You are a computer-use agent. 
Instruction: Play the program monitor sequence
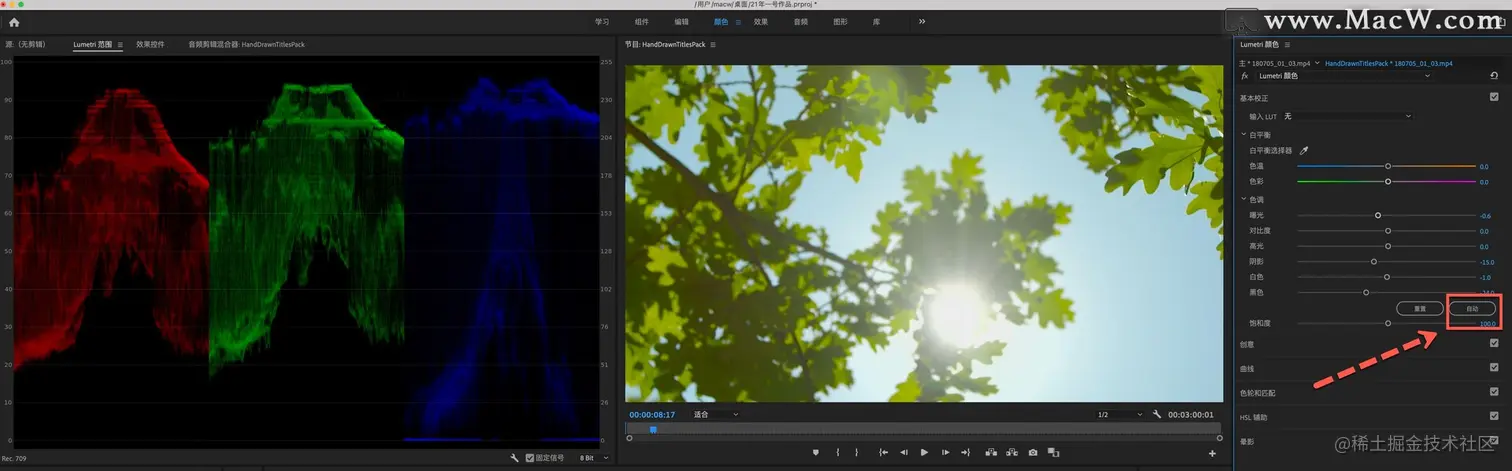[x=924, y=453]
